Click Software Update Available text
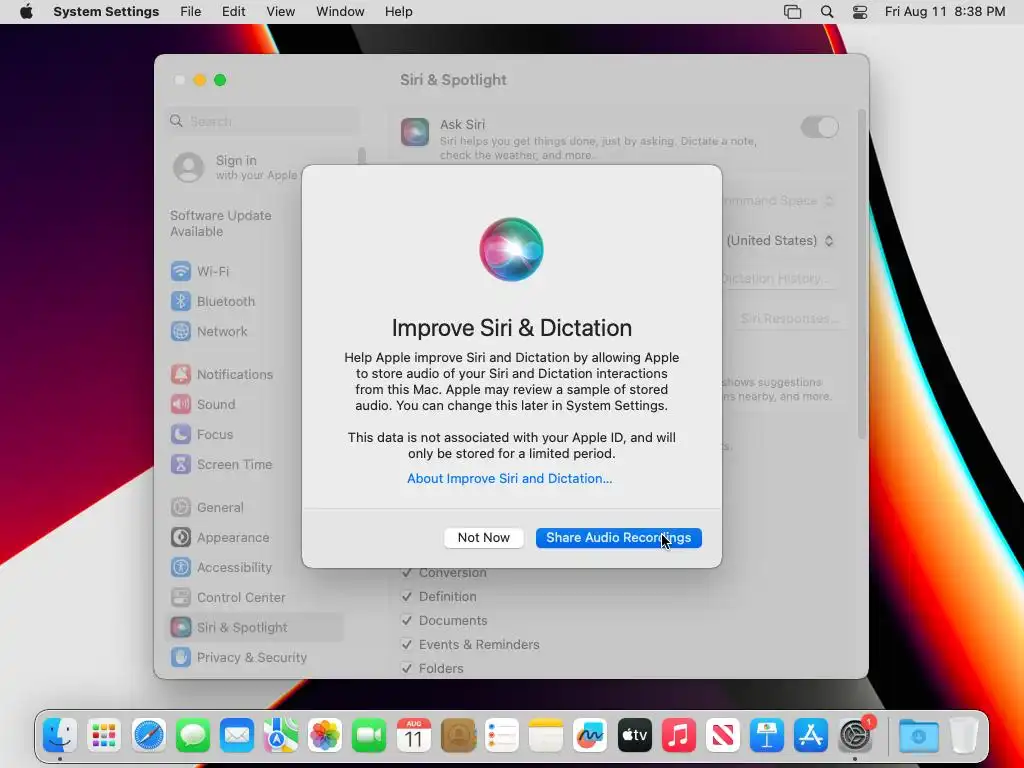This screenshot has width=1024, height=768. pyautogui.click(x=221, y=223)
